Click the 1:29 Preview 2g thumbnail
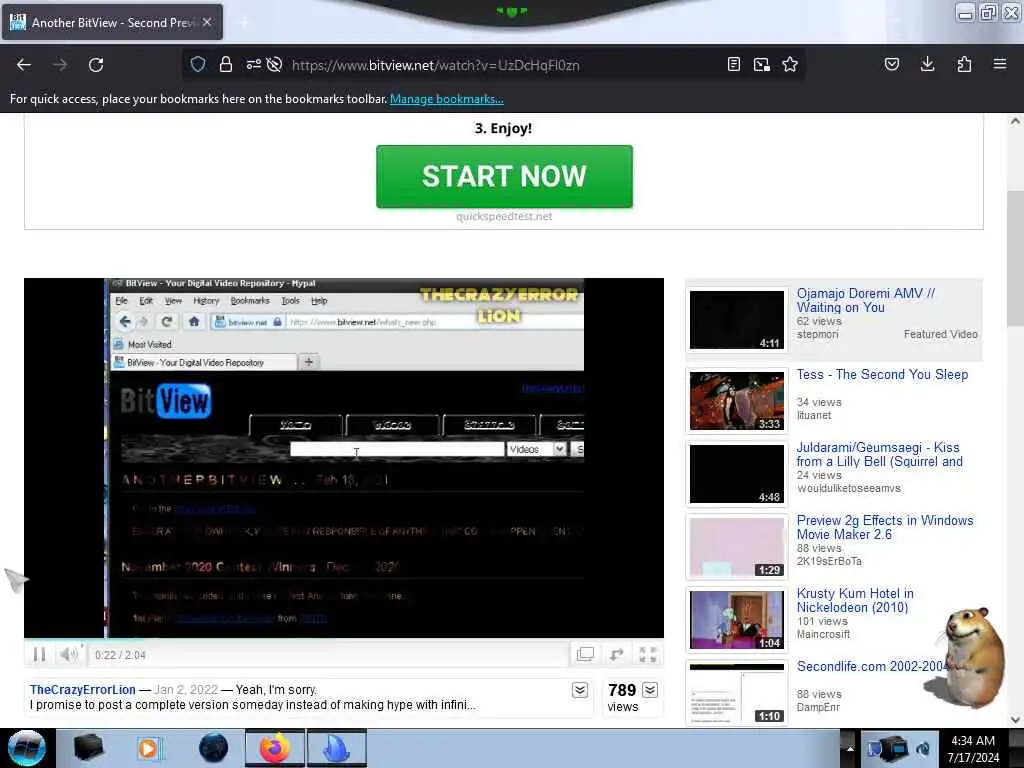 point(737,547)
